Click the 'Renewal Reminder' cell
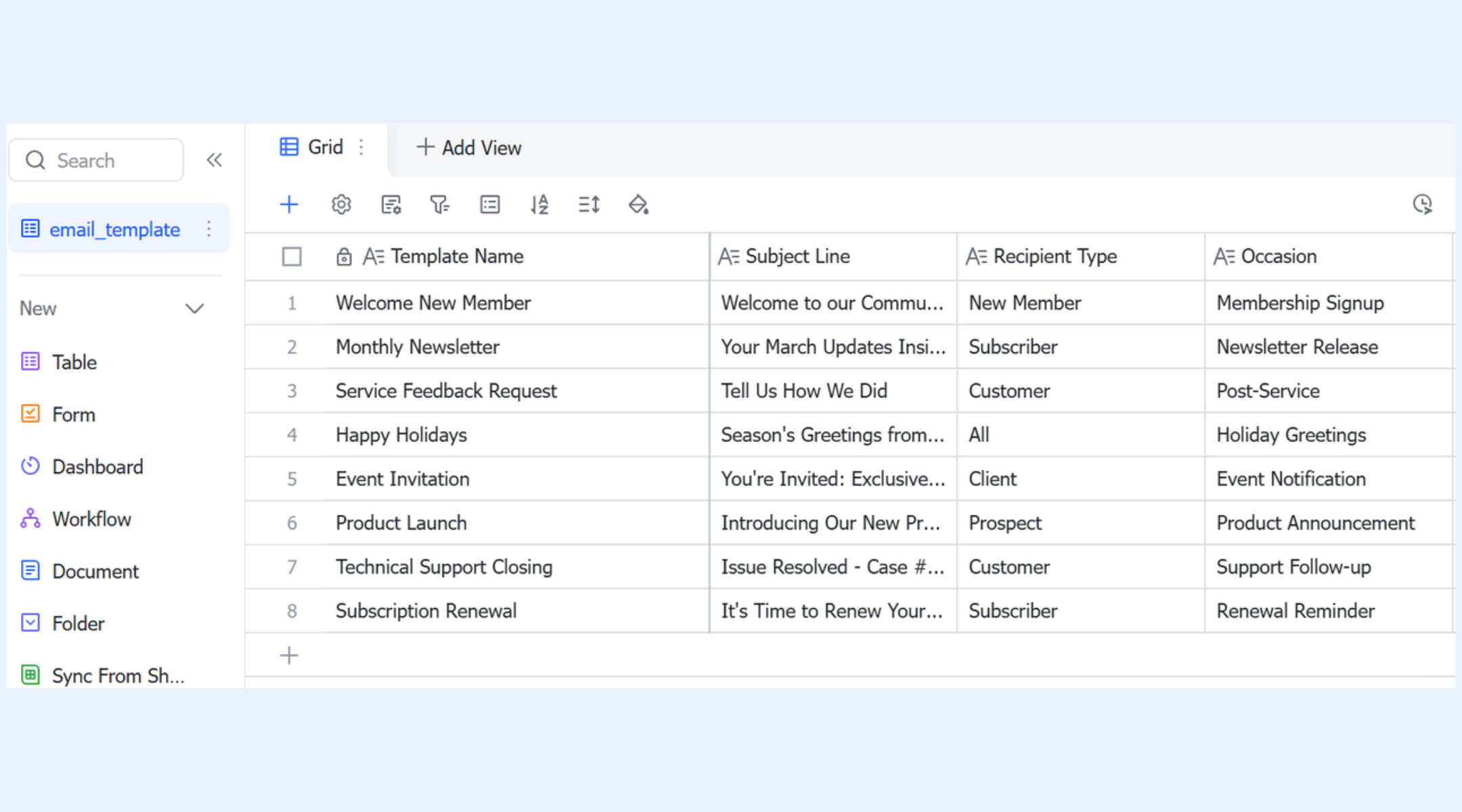The image size is (1462, 812). tap(1329, 610)
